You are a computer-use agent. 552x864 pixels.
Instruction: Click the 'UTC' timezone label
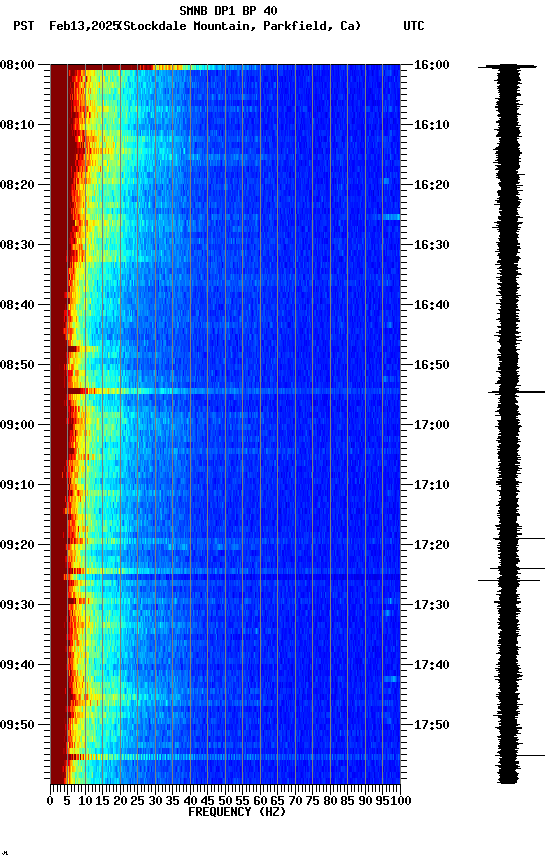click(x=414, y=26)
